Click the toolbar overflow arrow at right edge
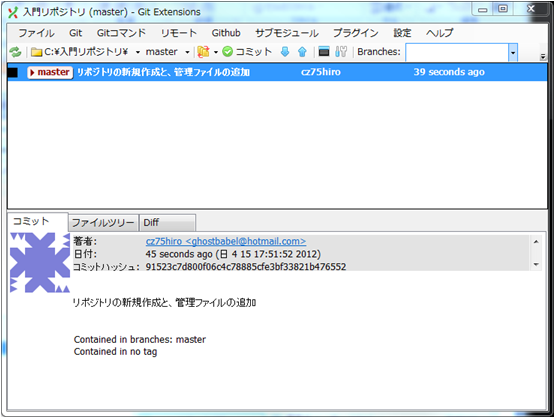This screenshot has width=555, height=418. pyautogui.click(x=543, y=56)
